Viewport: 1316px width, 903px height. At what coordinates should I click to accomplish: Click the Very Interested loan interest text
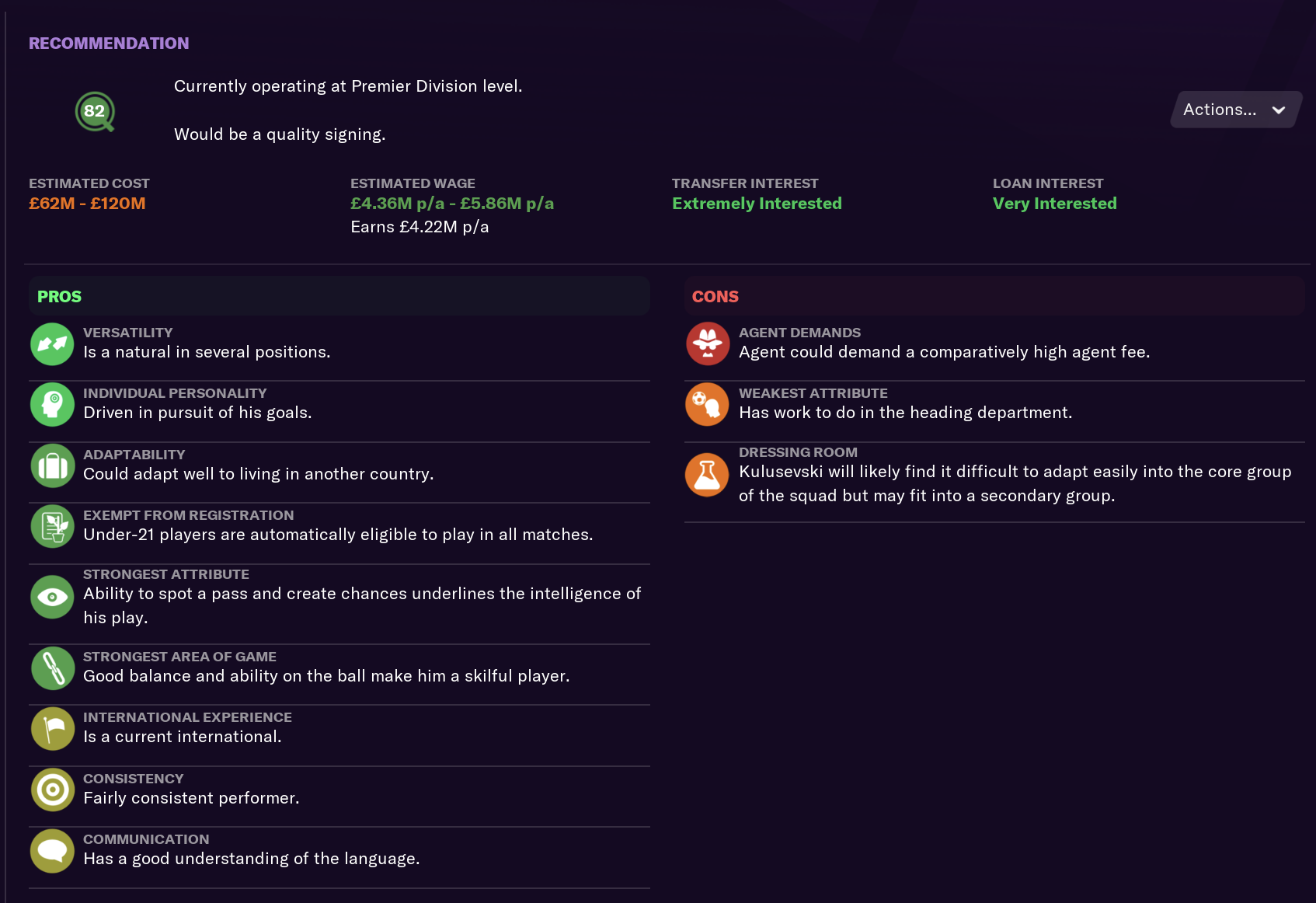[1054, 204]
